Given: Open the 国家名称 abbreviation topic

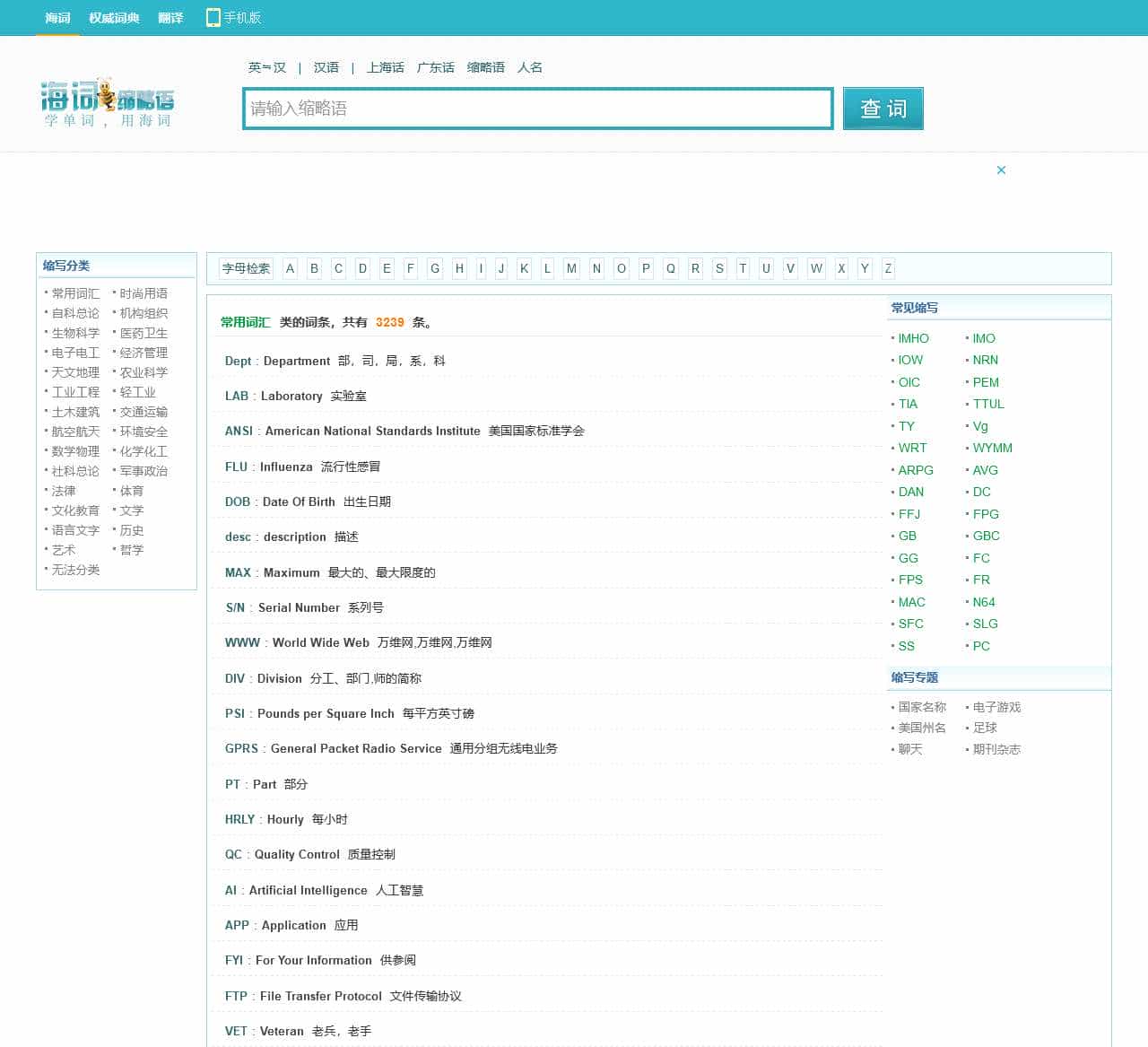Looking at the screenshot, I should coord(920,707).
